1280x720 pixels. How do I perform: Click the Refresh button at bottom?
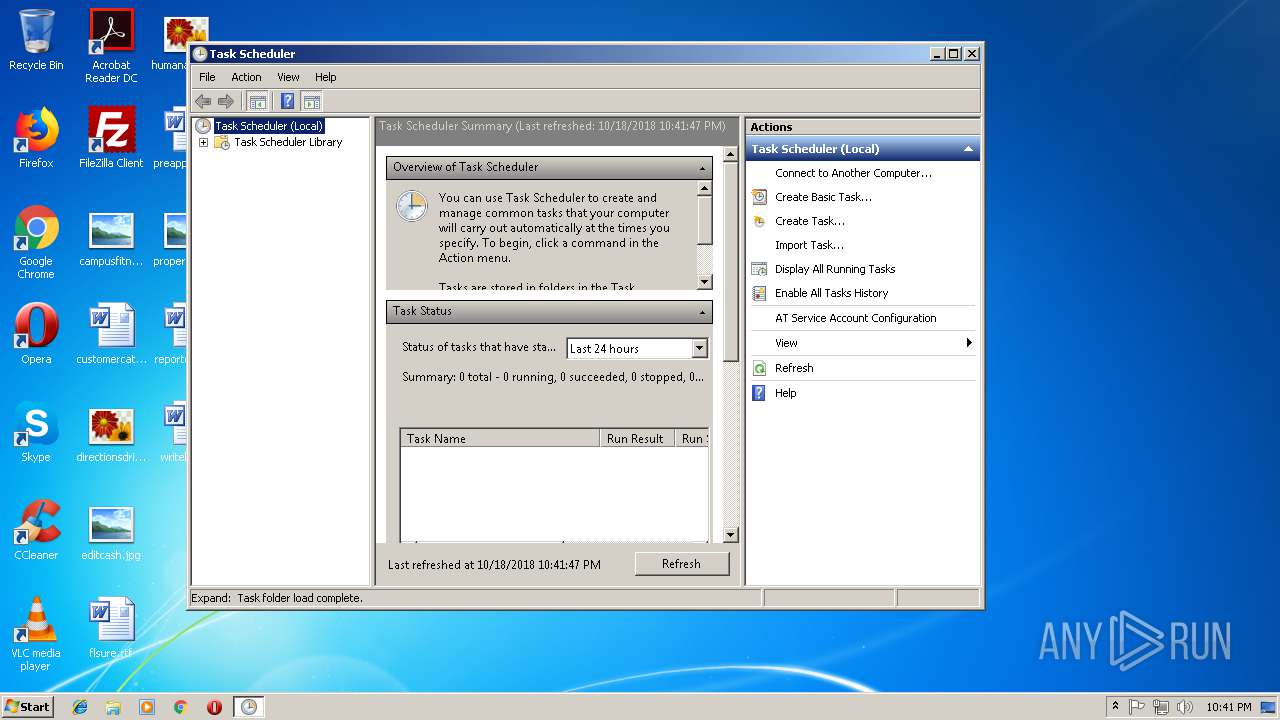point(682,564)
